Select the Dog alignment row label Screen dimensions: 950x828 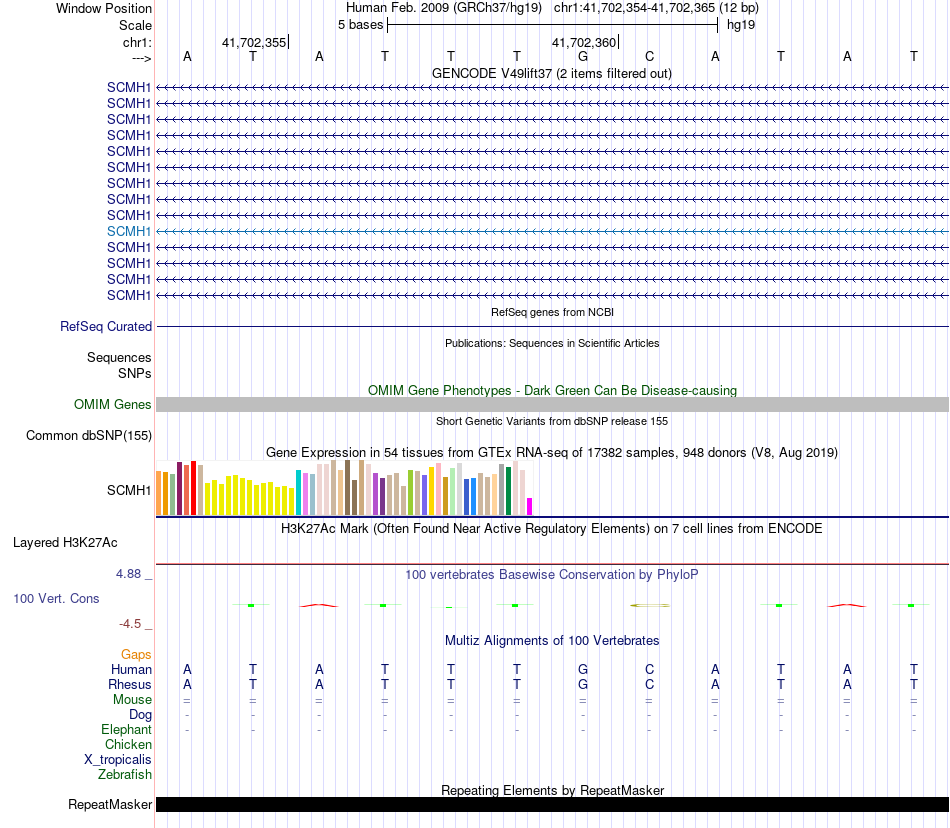click(140, 715)
